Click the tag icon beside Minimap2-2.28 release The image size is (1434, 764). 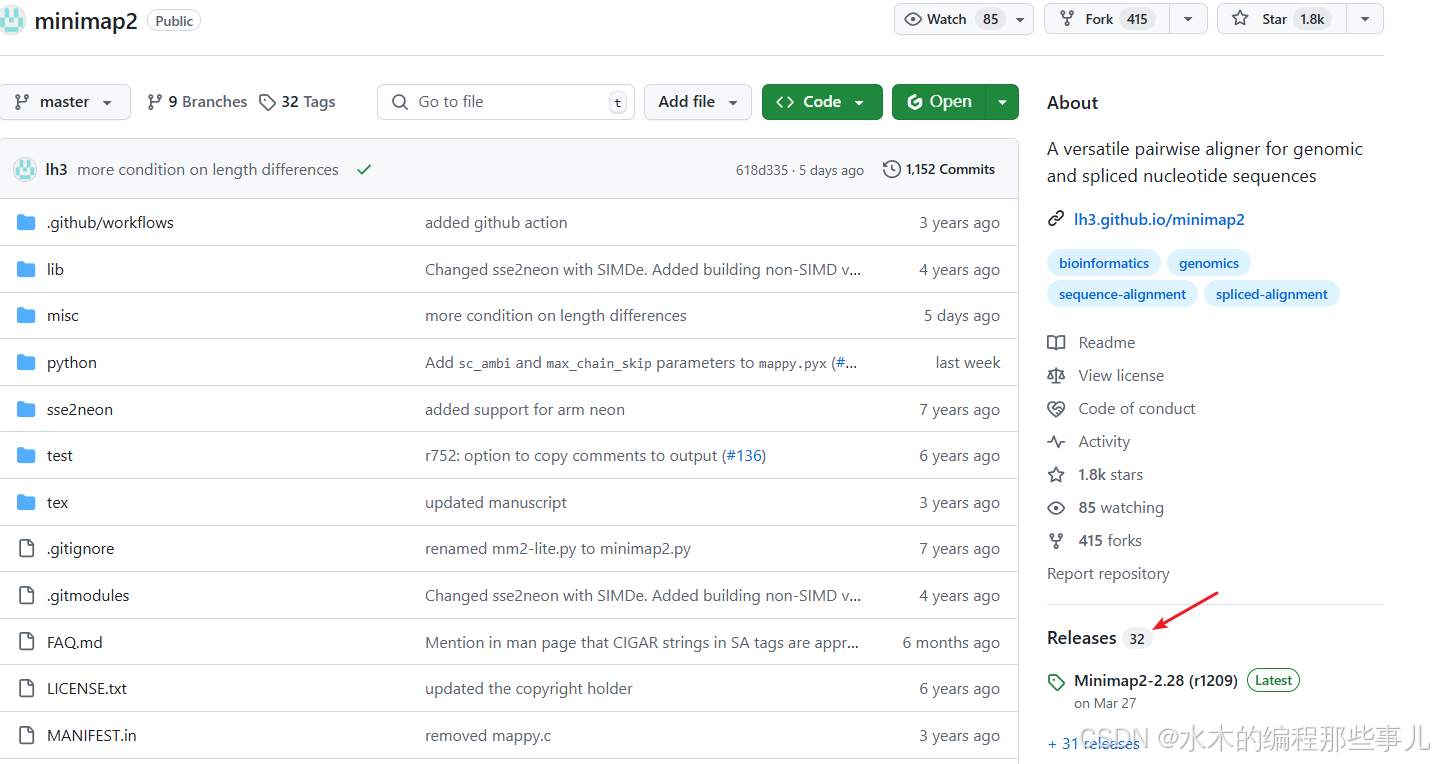1056,682
